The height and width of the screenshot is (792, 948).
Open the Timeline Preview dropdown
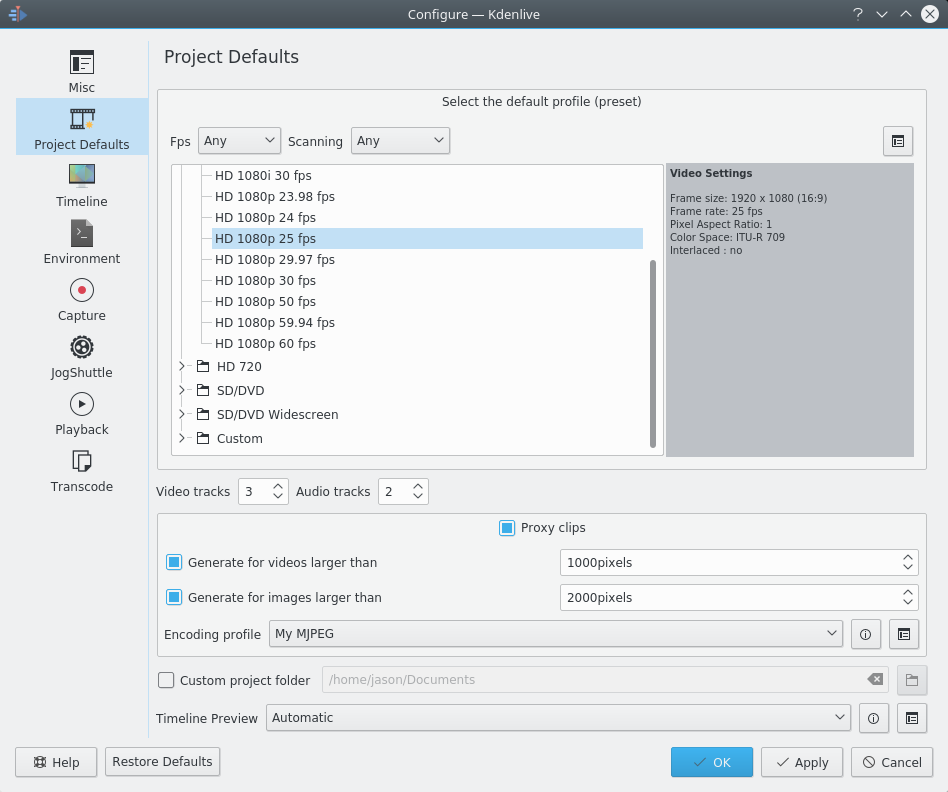tap(558, 718)
